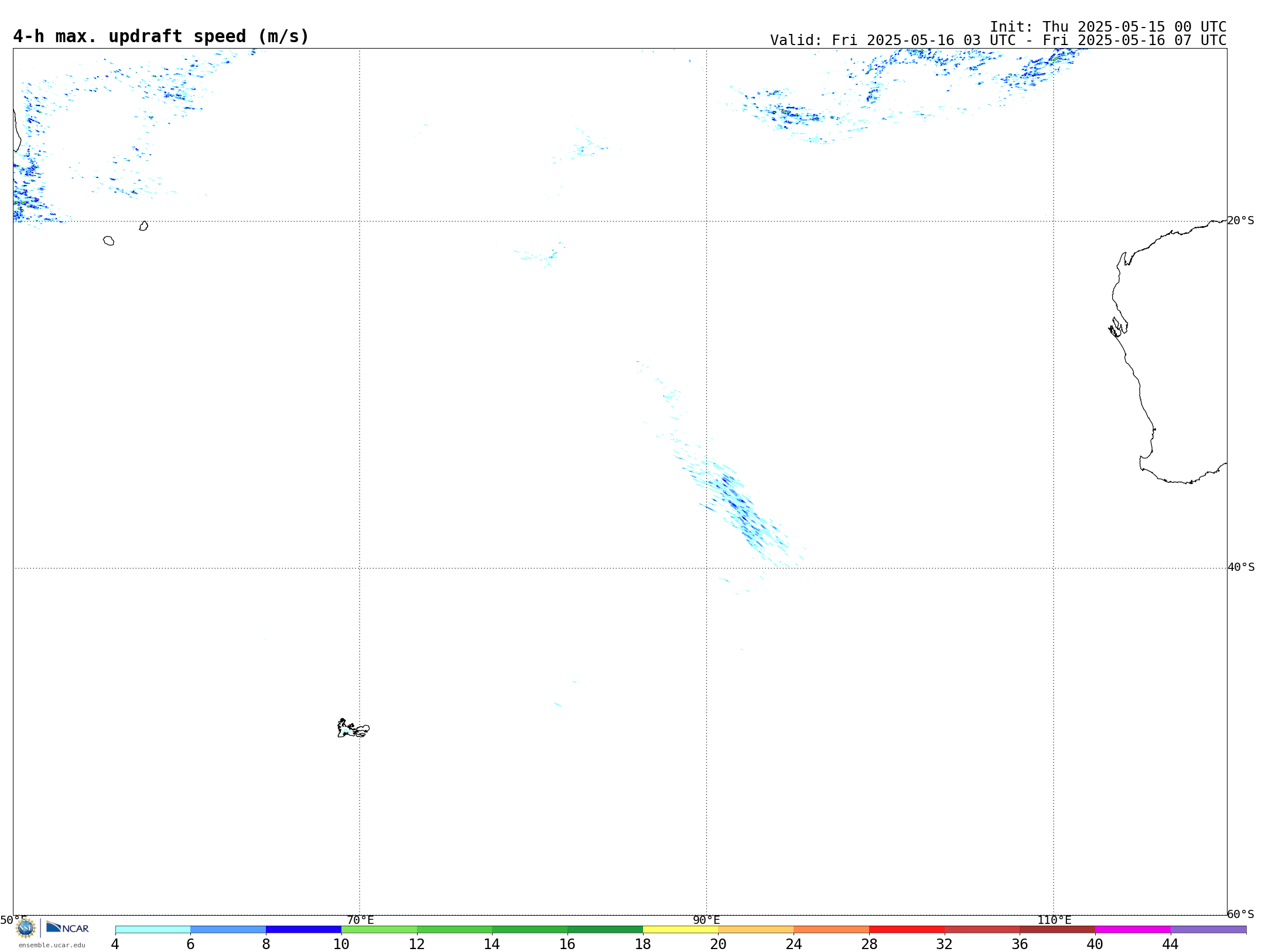Click the 70°E longitude label
Image resolution: width=1265 pixels, height=952 pixels.
click(x=360, y=920)
